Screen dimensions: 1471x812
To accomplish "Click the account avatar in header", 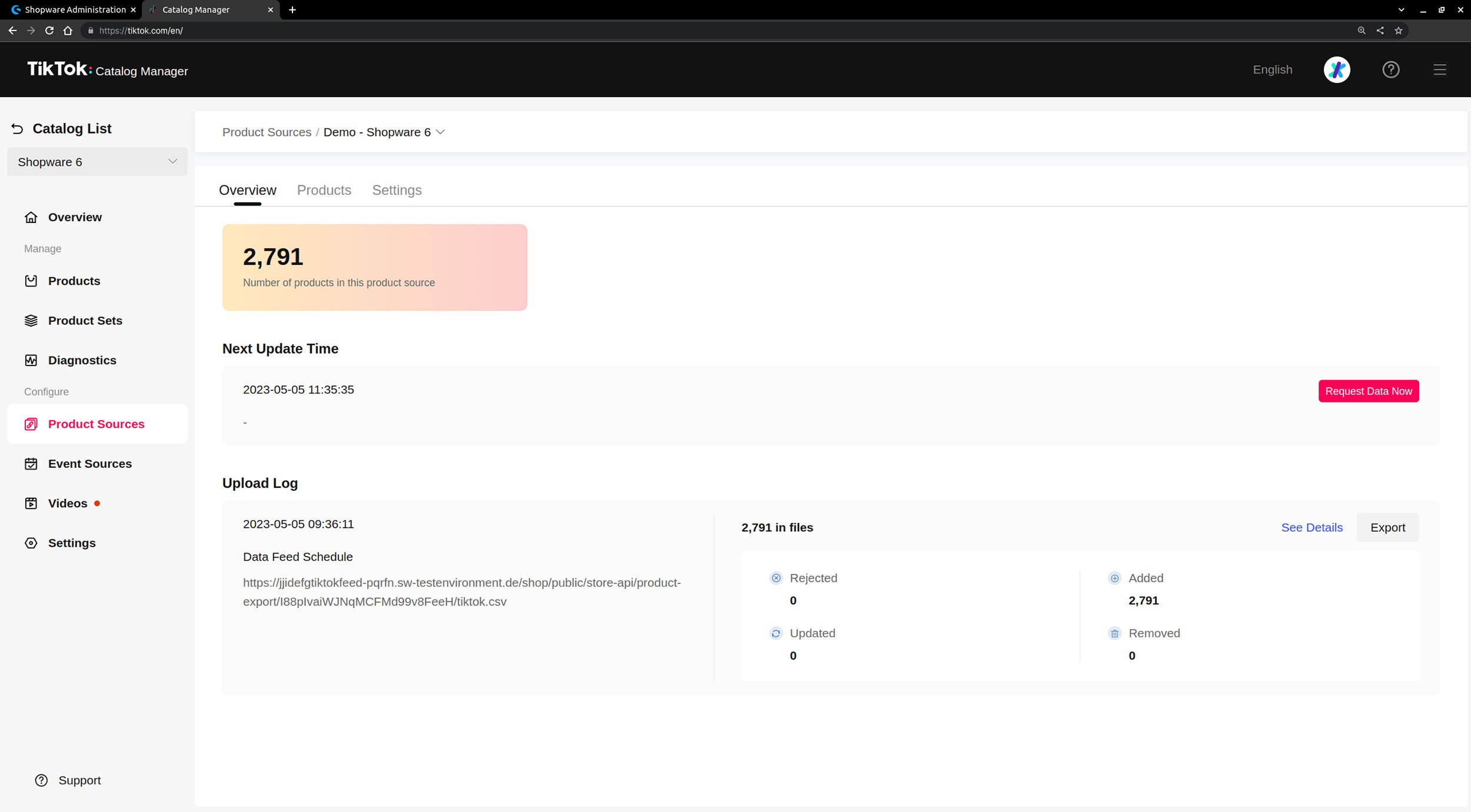I will [1337, 69].
